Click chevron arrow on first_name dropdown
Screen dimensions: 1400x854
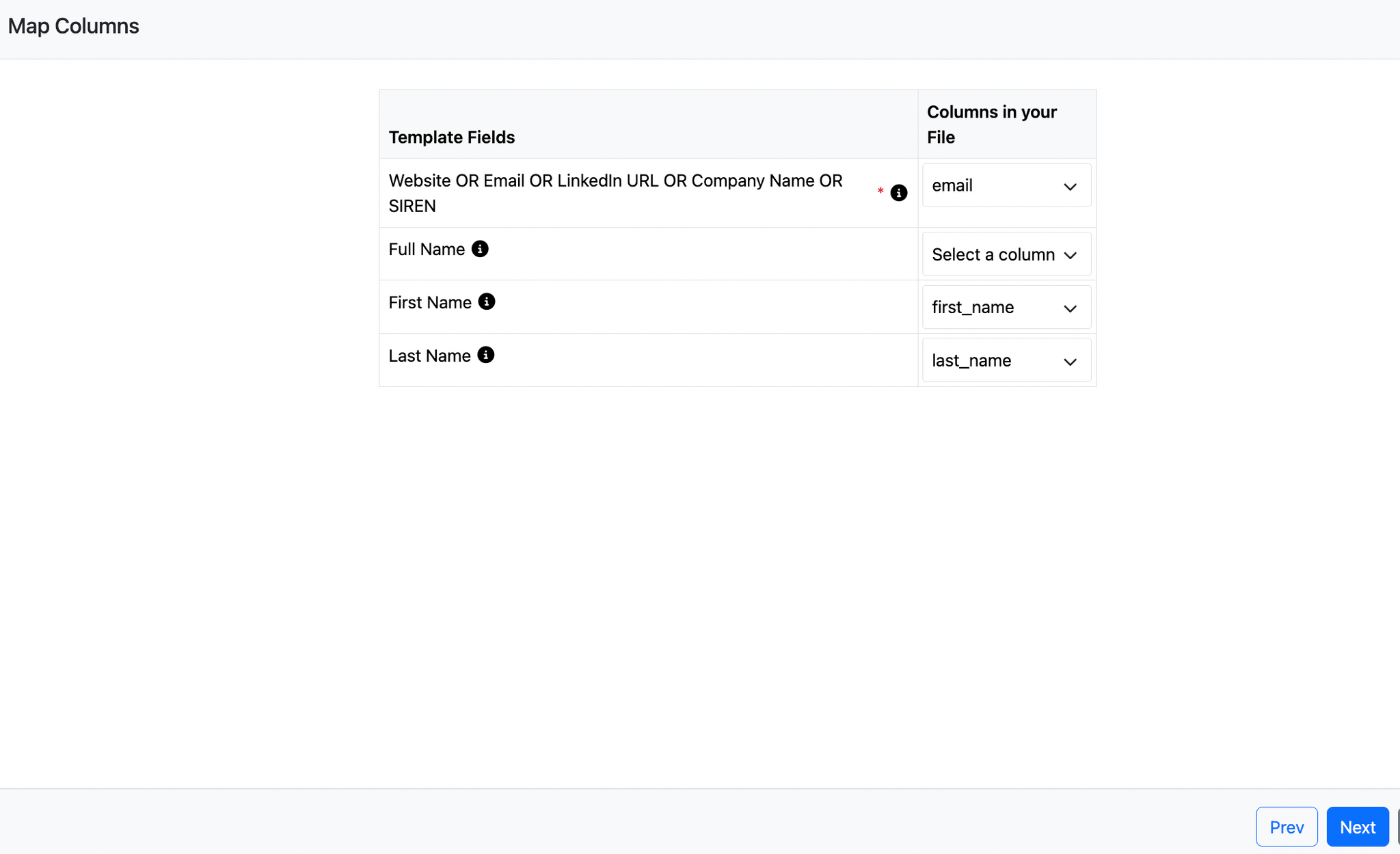pyautogui.click(x=1070, y=308)
